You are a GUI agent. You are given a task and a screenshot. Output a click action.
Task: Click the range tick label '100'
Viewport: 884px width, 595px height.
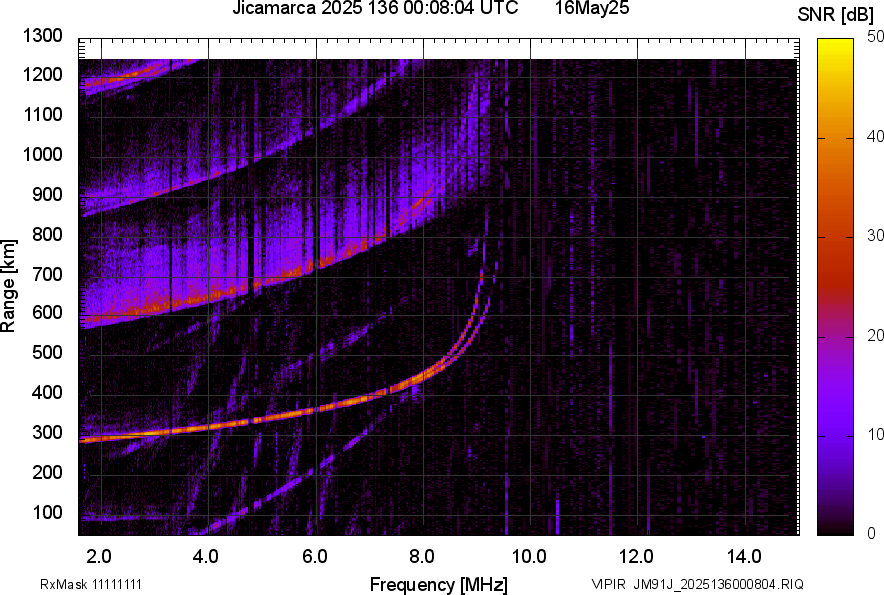47,512
